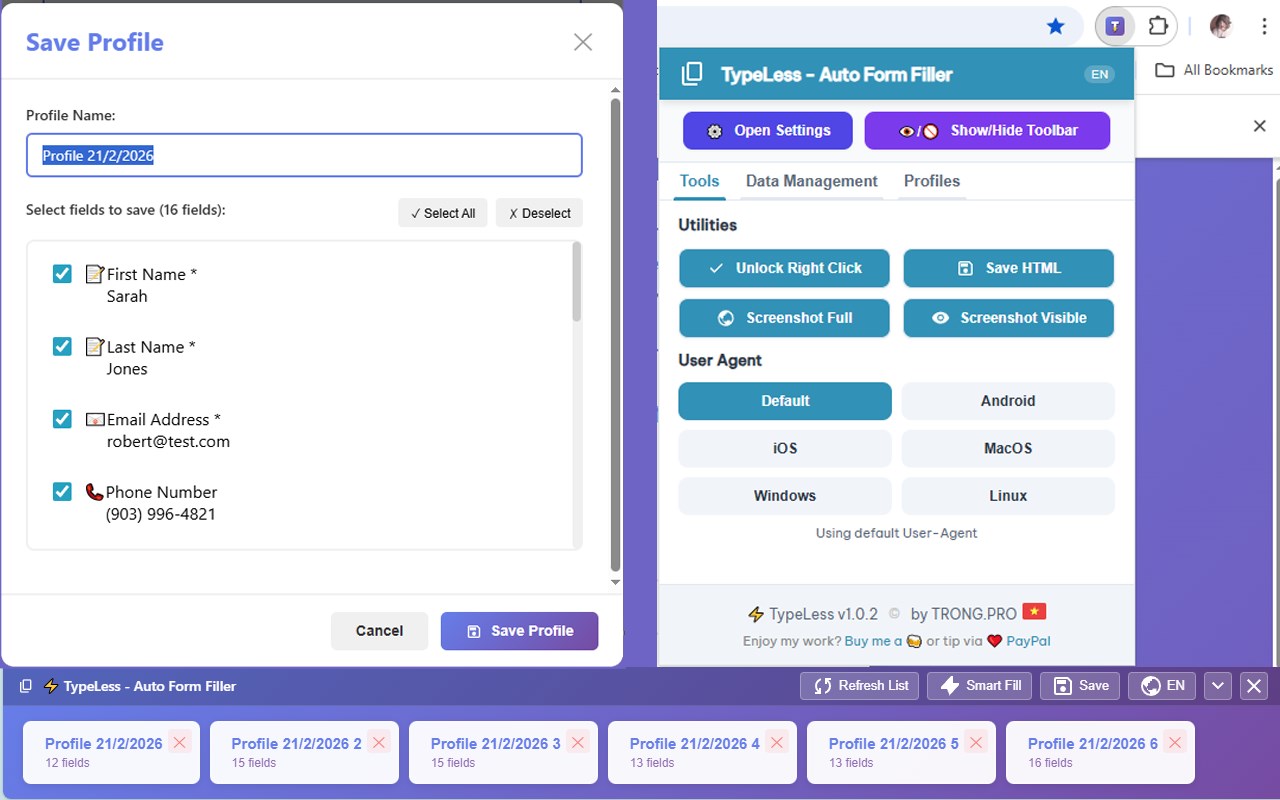Click Smart Fill in bottom toolbar
The width and height of the screenshot is (1280, 800).
pos(979,686)
